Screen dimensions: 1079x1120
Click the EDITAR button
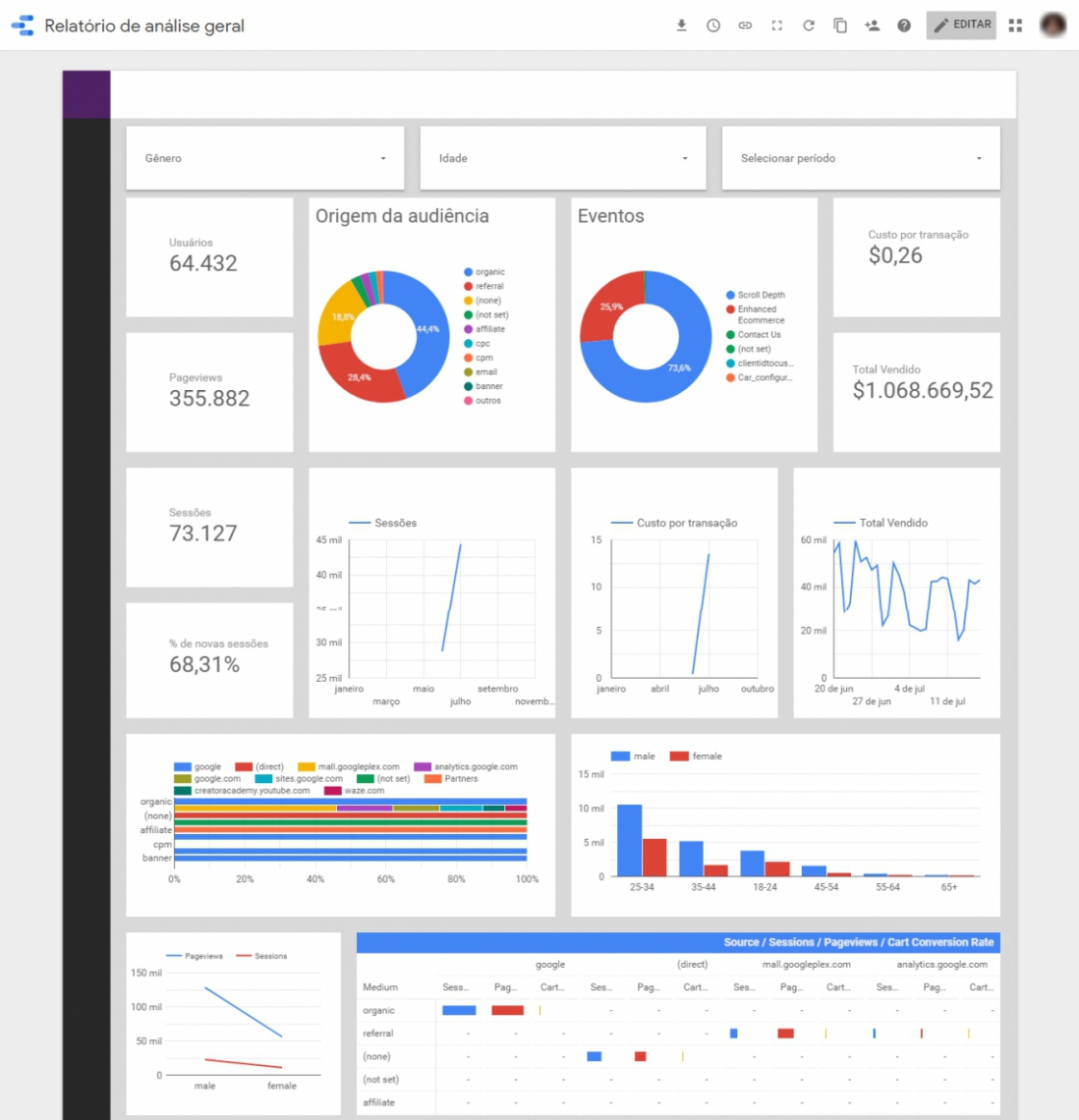point(960,26)
